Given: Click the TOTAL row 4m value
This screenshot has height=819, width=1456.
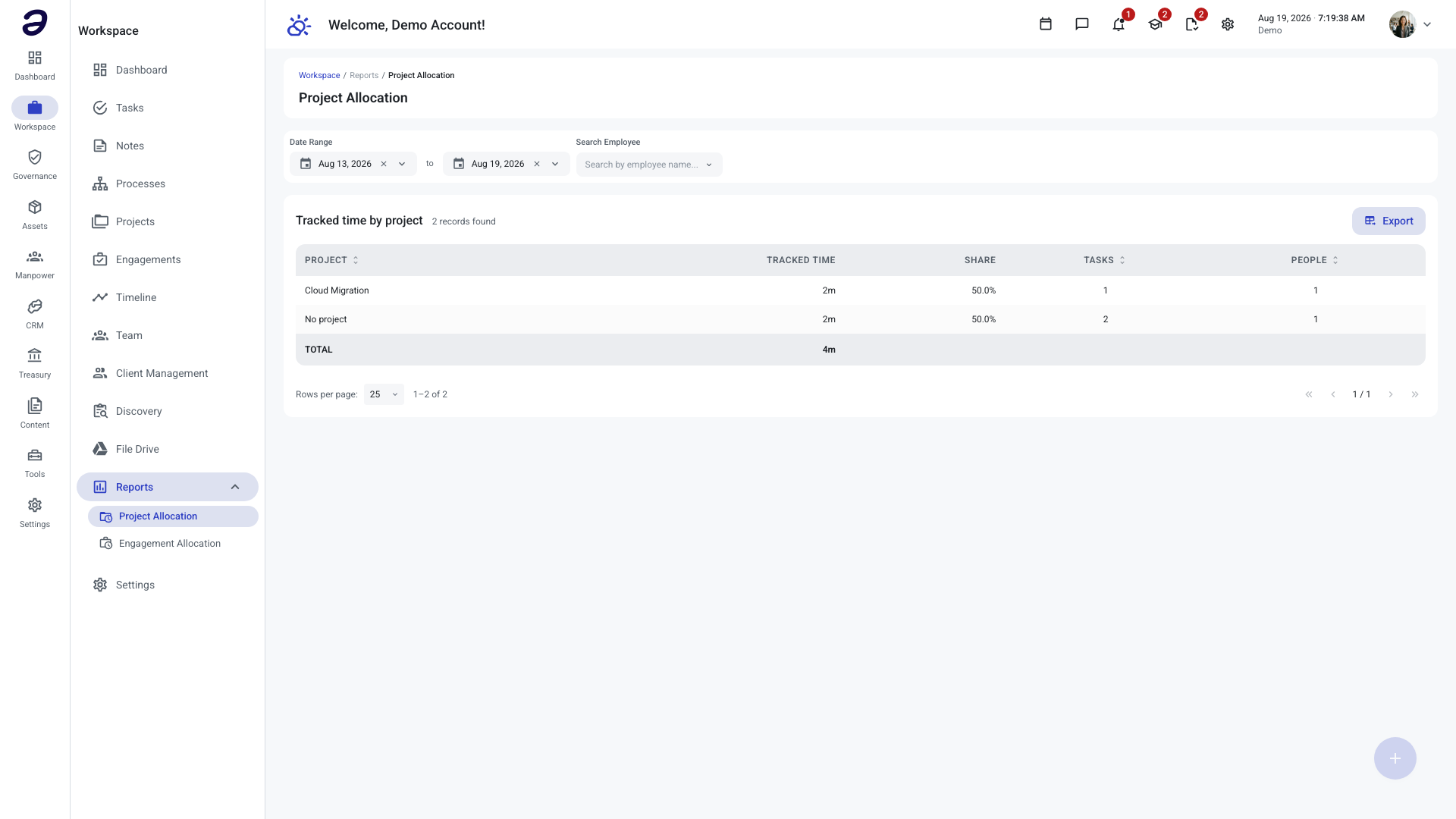Looking at the screenshot, I should point(829,350).
